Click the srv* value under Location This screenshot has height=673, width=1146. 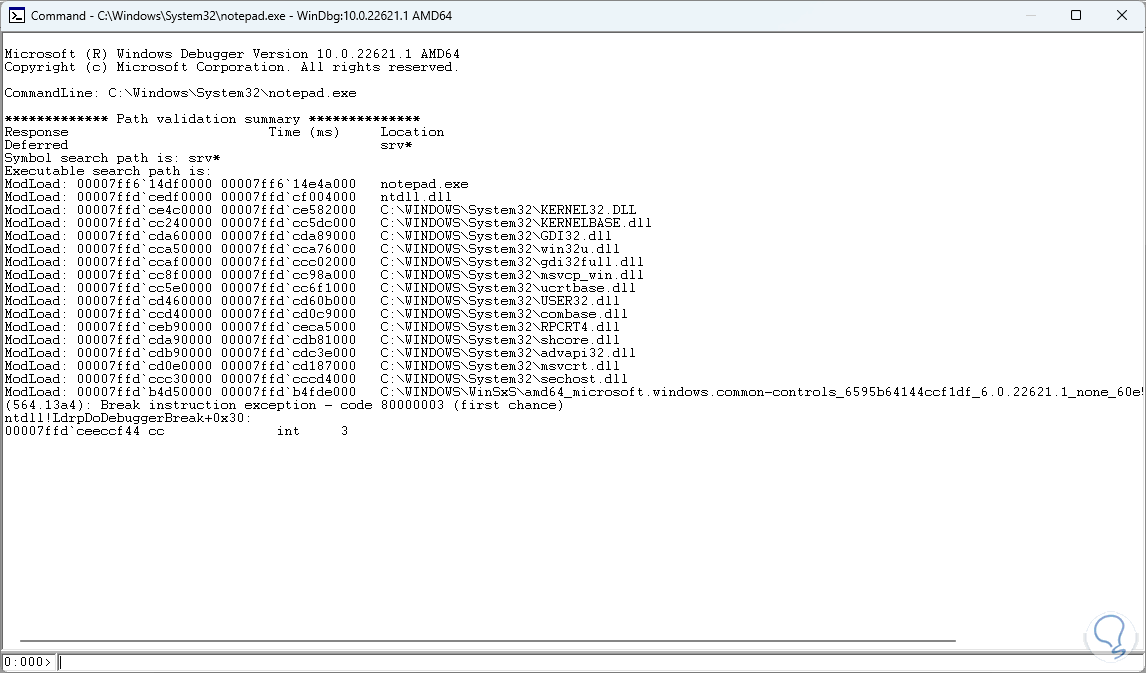[x=396, y=145]
